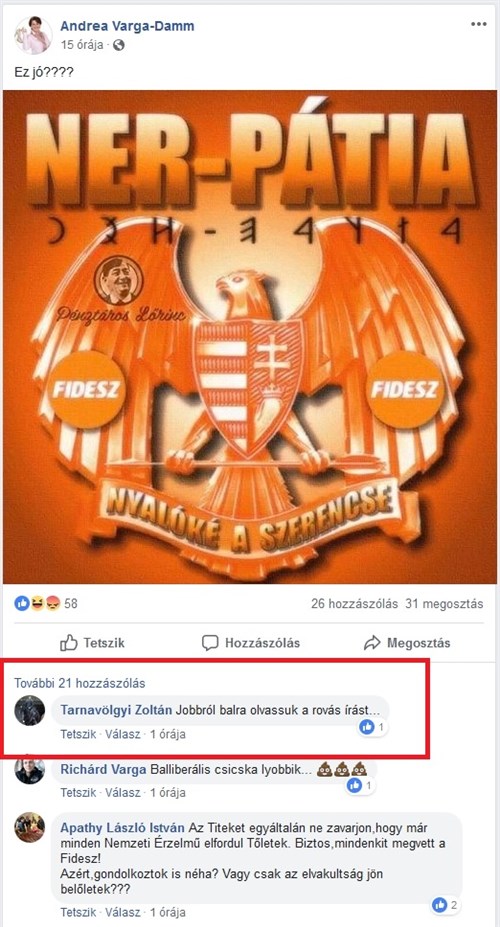Image resolution: width=500 pixels, height=927 pixels.
Task: Open the 31 megosztás shares list
Action: pyautogui.click(x=444, y=604)
